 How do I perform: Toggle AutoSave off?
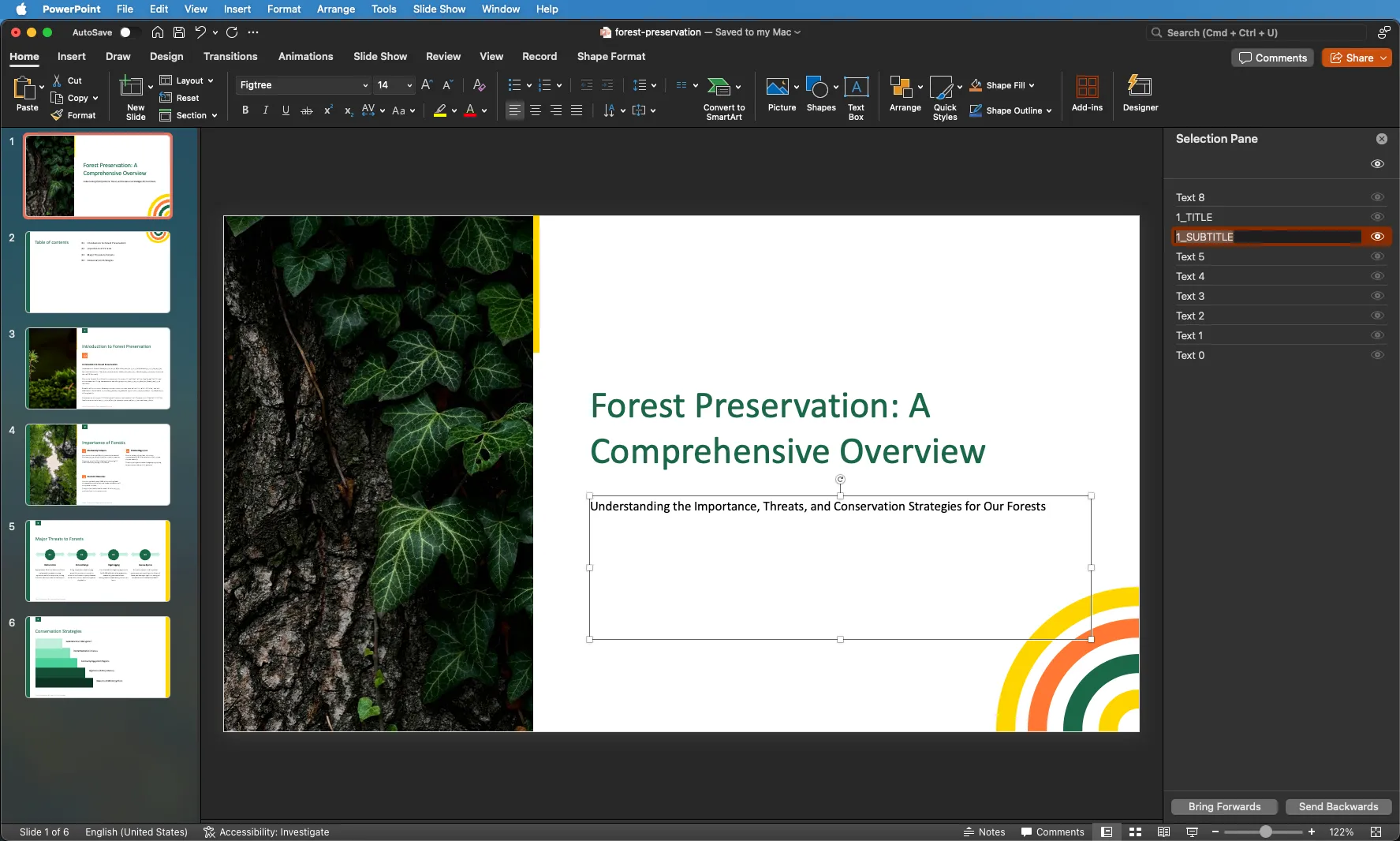tap(126, 32)
